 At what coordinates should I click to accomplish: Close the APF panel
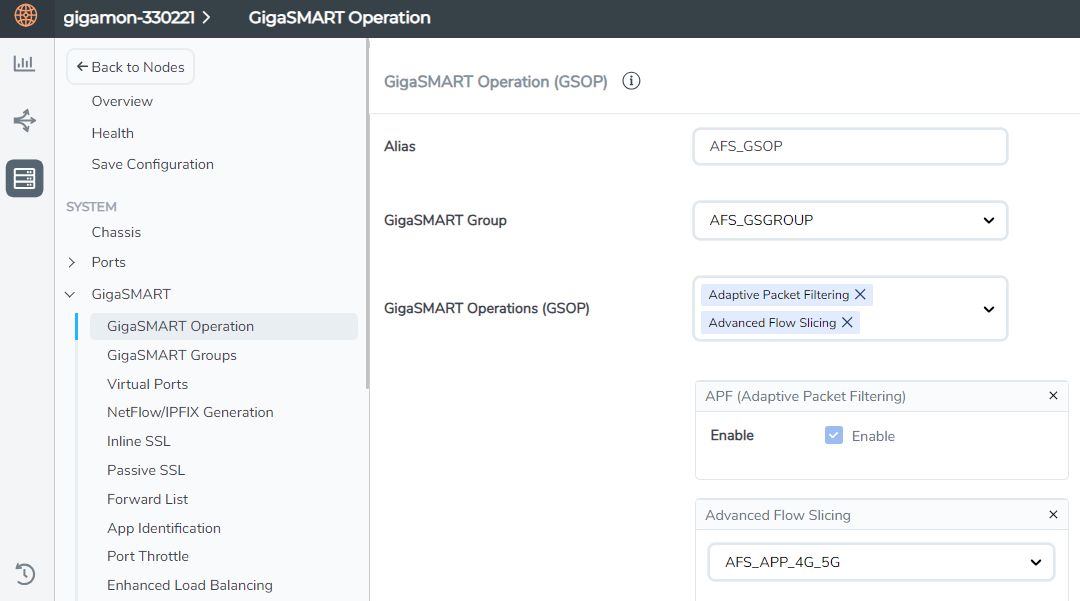(x=1053, y=396)
